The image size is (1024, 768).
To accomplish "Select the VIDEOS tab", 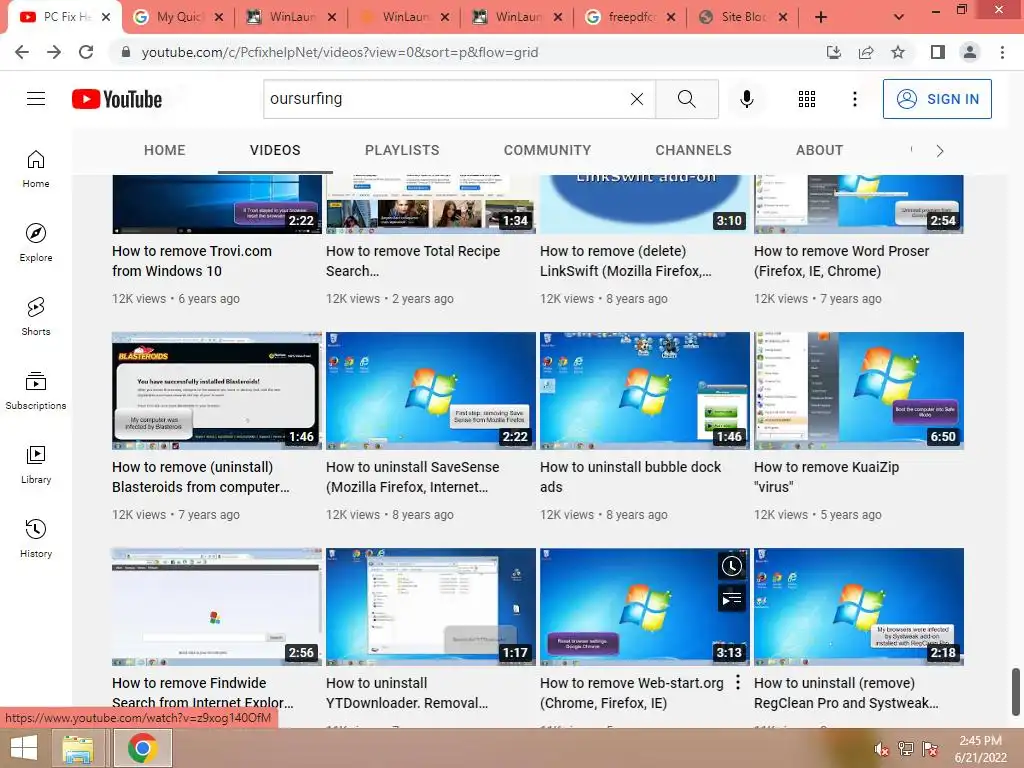I will coord(275,150).
